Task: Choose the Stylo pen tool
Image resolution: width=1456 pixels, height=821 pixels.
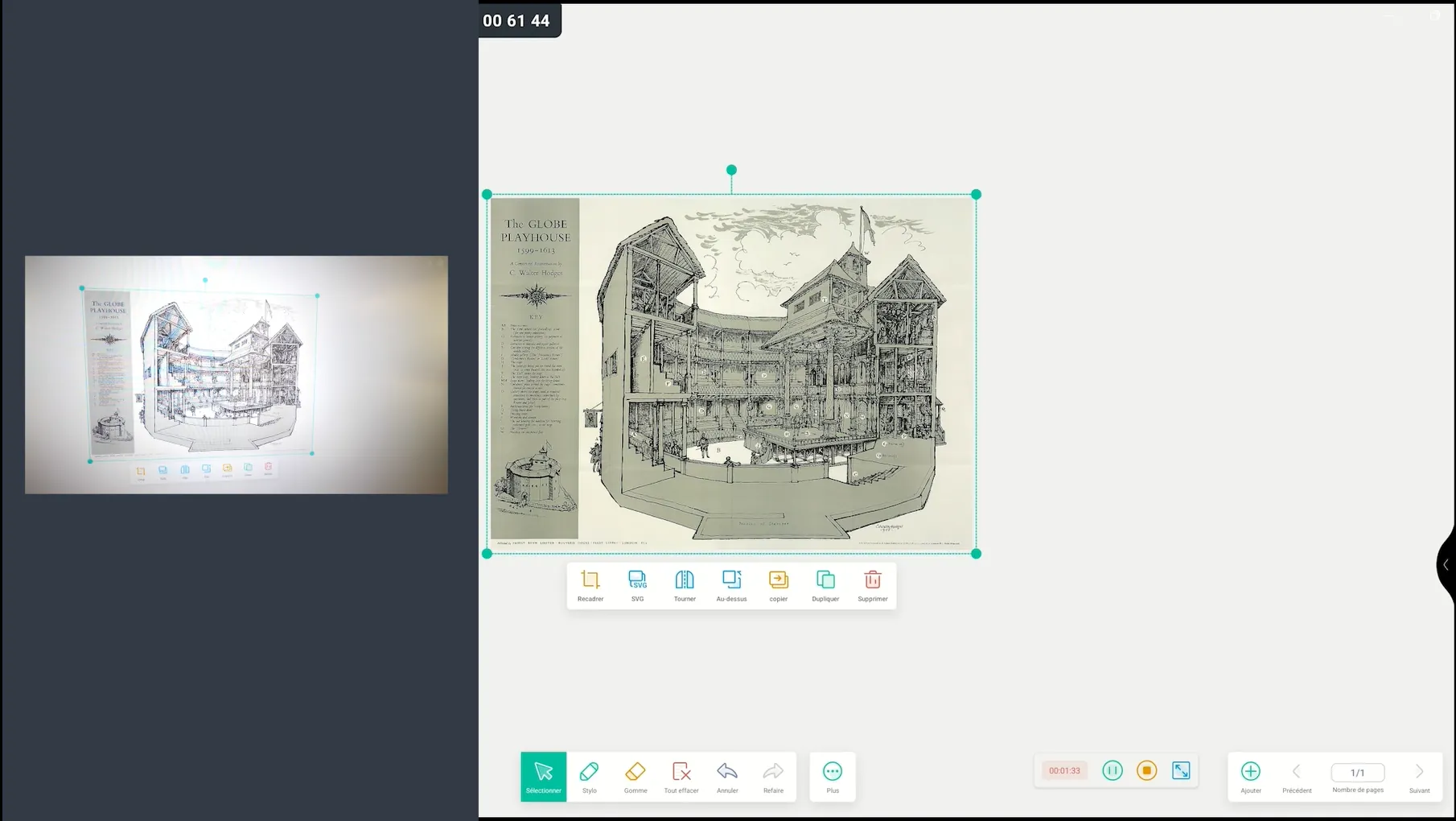Action: [590, 776]
